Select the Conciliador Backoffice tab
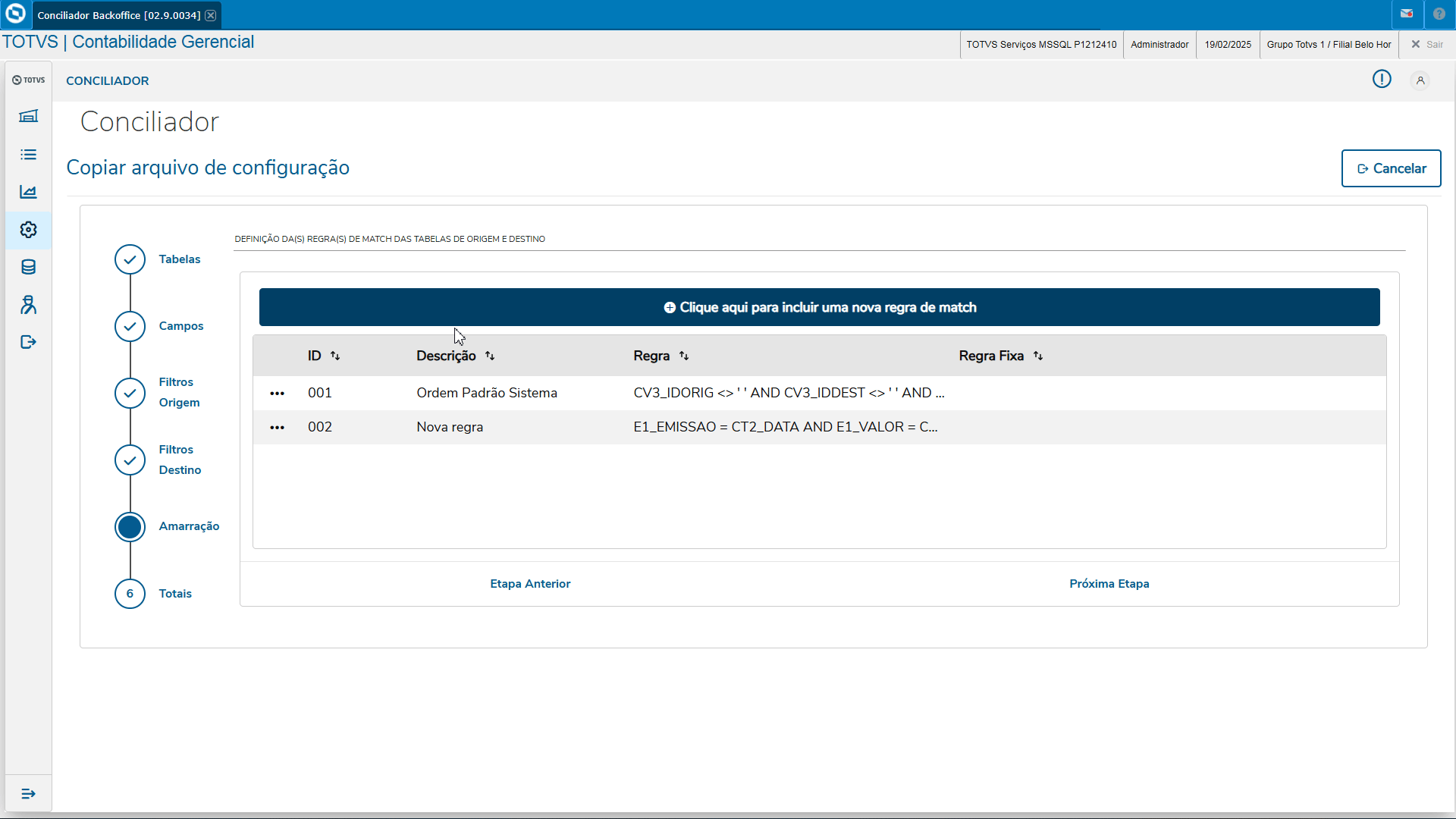Image resolution: width=1456 pixels, height=819 pixels. (x=118, y=15)
